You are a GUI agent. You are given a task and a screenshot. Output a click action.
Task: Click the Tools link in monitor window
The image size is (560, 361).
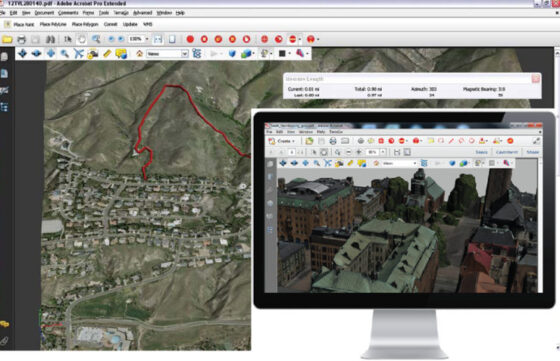tap(481, 152)
